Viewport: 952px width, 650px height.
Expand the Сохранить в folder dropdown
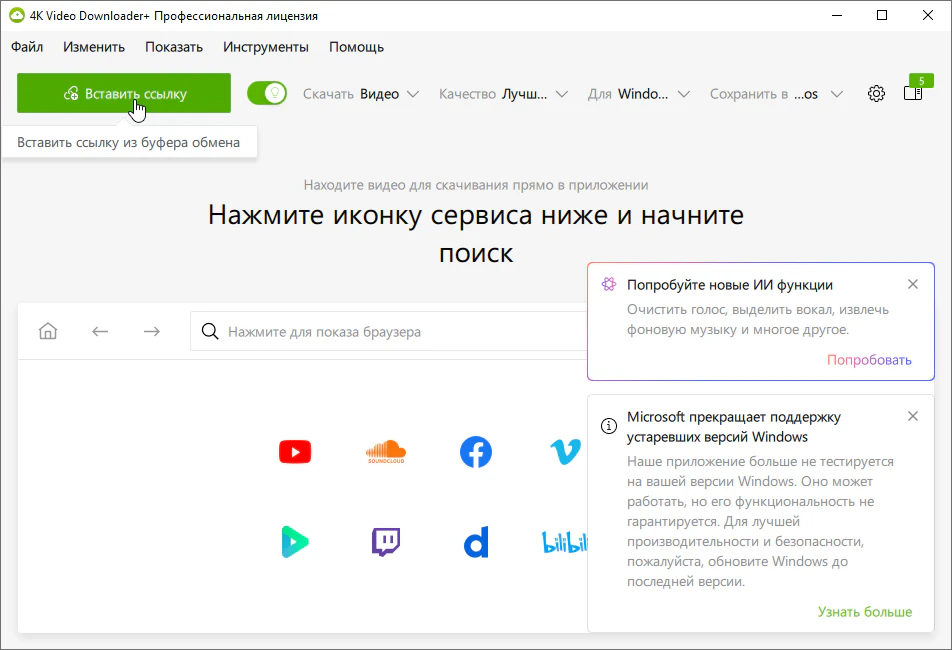[776, 94]
